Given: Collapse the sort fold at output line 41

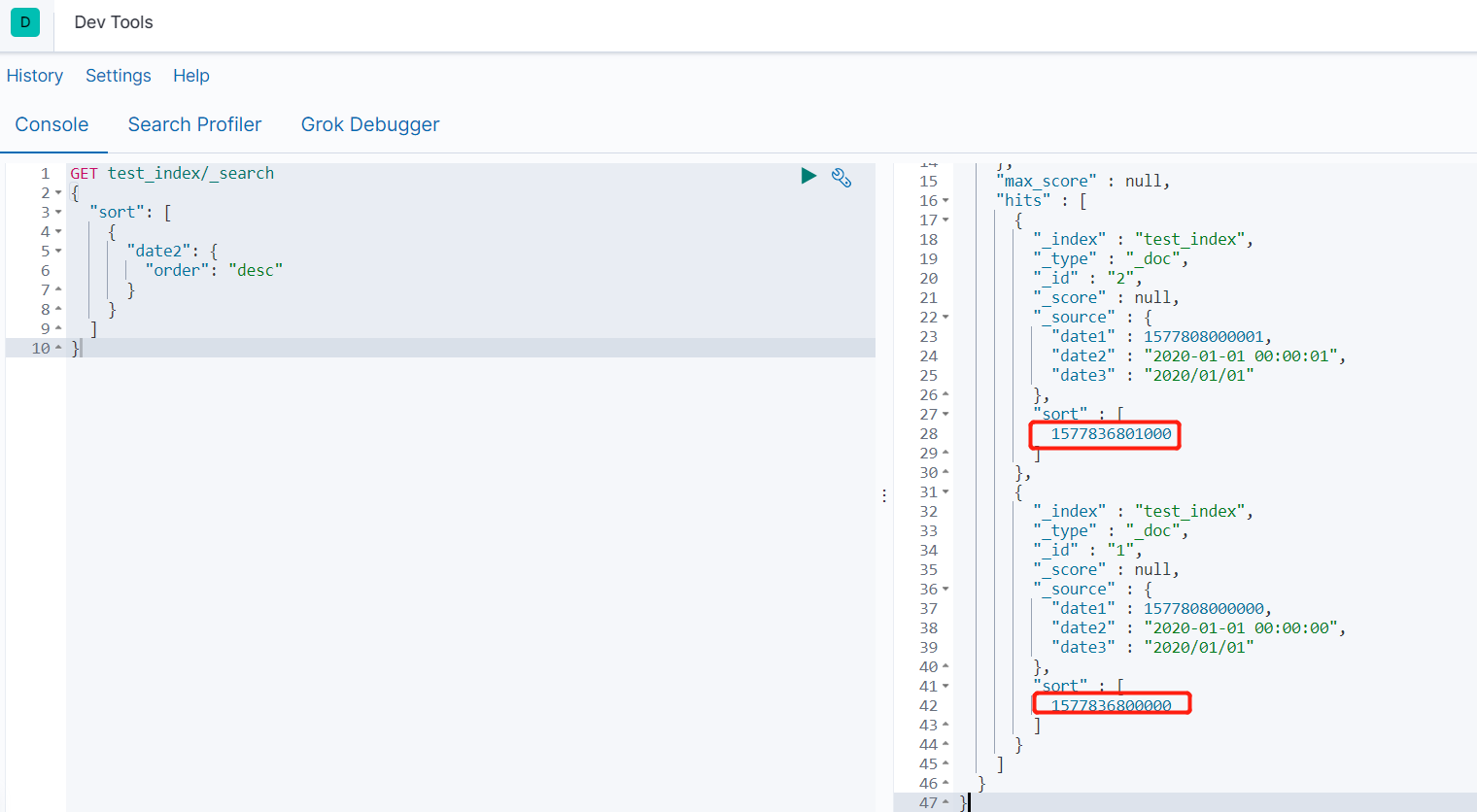Looking at the screenshot, I should (945, 687).
